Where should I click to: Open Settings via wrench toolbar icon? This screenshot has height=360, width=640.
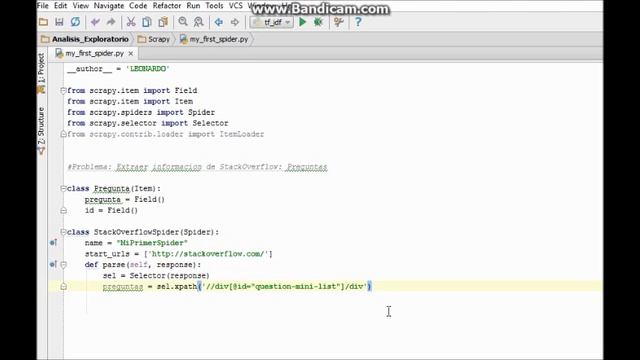click(x=338, y=22)
